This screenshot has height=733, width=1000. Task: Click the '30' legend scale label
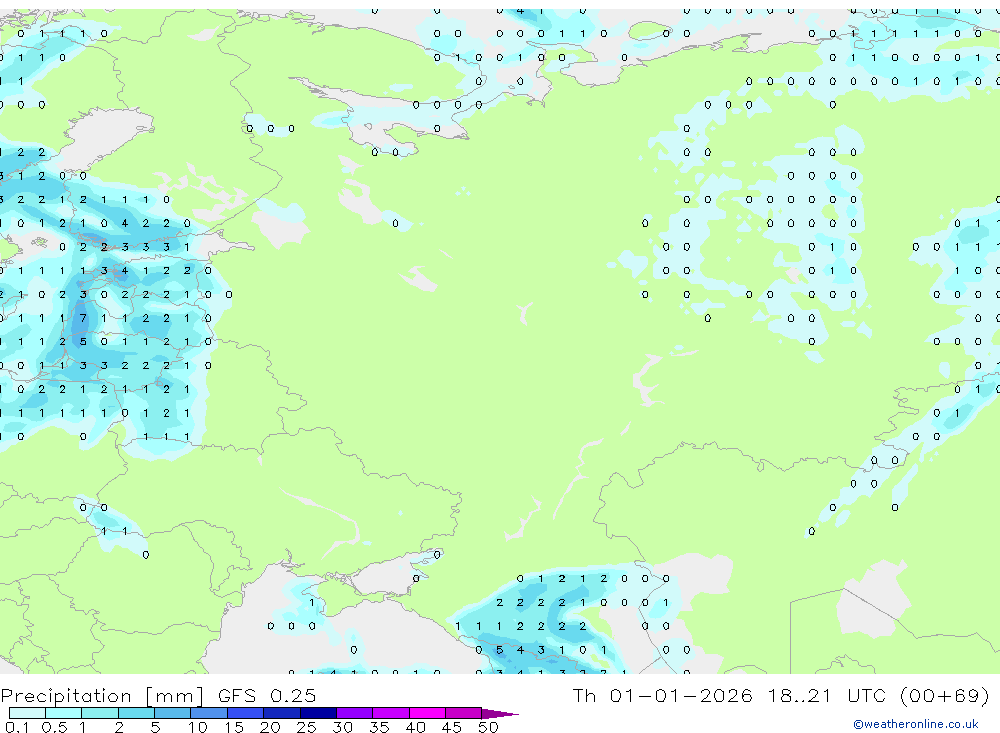click(x=343, y=727)
